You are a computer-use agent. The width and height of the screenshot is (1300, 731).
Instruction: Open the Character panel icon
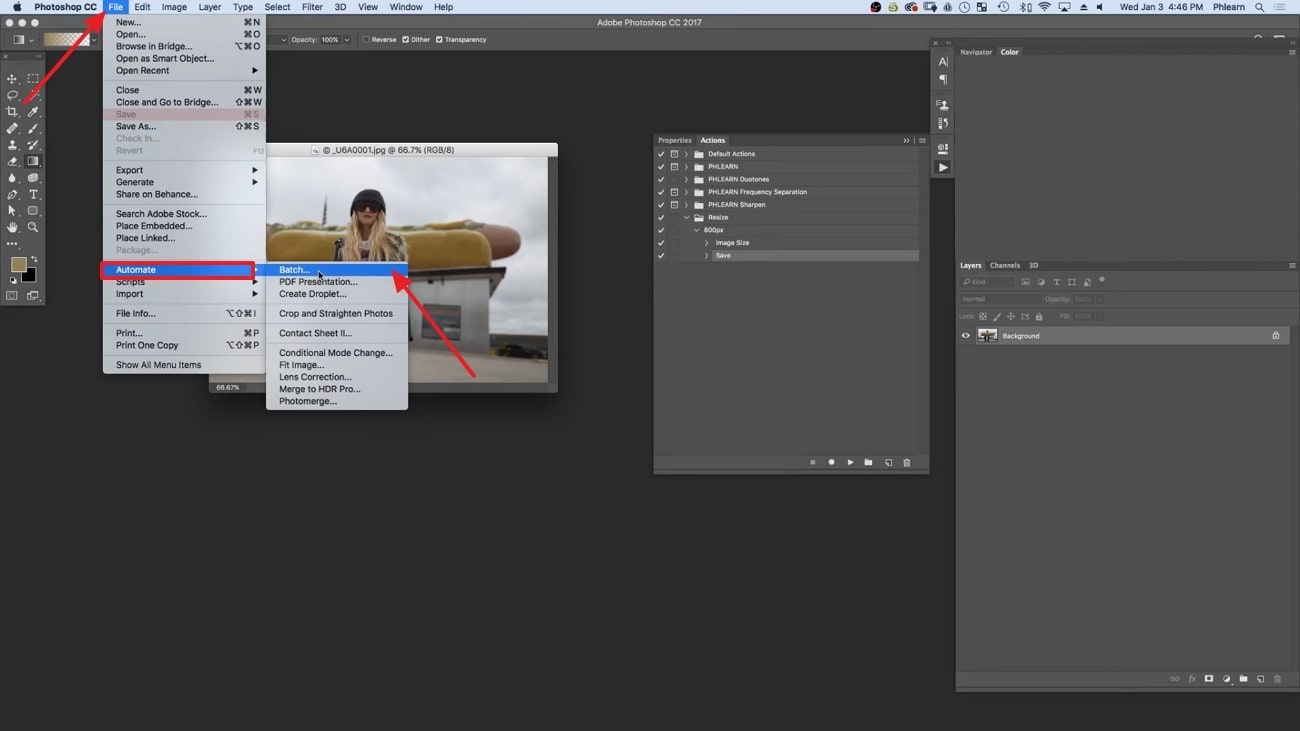(943, 62)
